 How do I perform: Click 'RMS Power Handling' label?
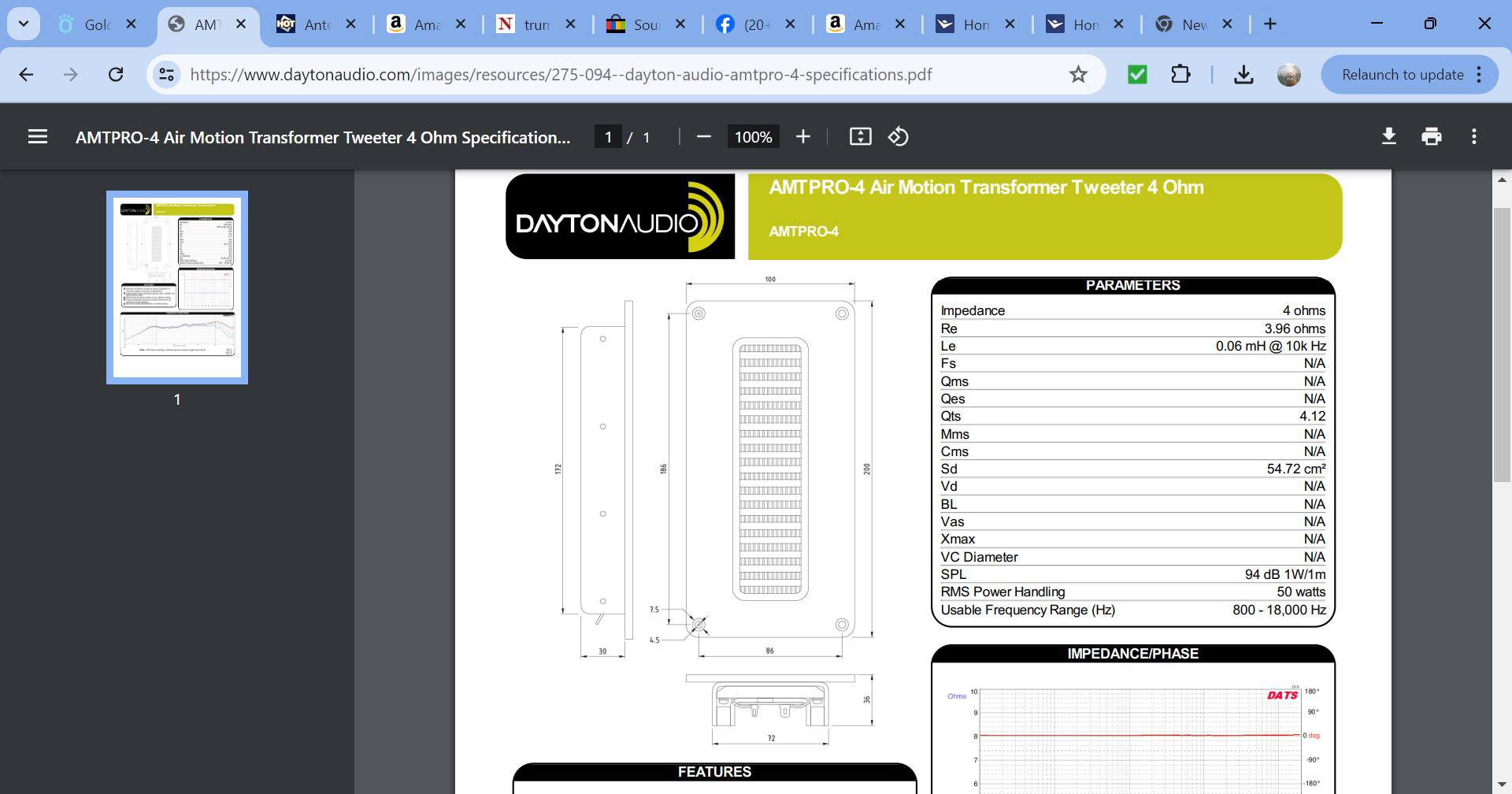1002,592
